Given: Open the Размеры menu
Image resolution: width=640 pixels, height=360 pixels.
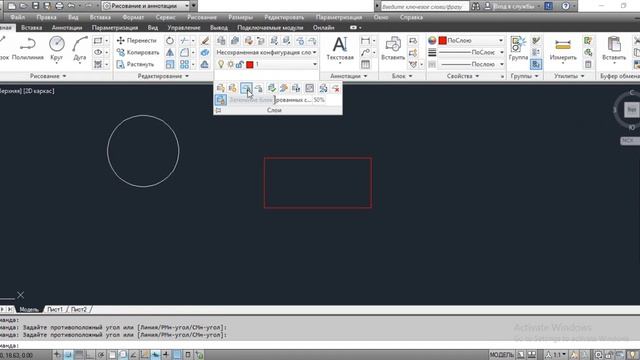Looking at the screenshot, I should tap(240, 17).
